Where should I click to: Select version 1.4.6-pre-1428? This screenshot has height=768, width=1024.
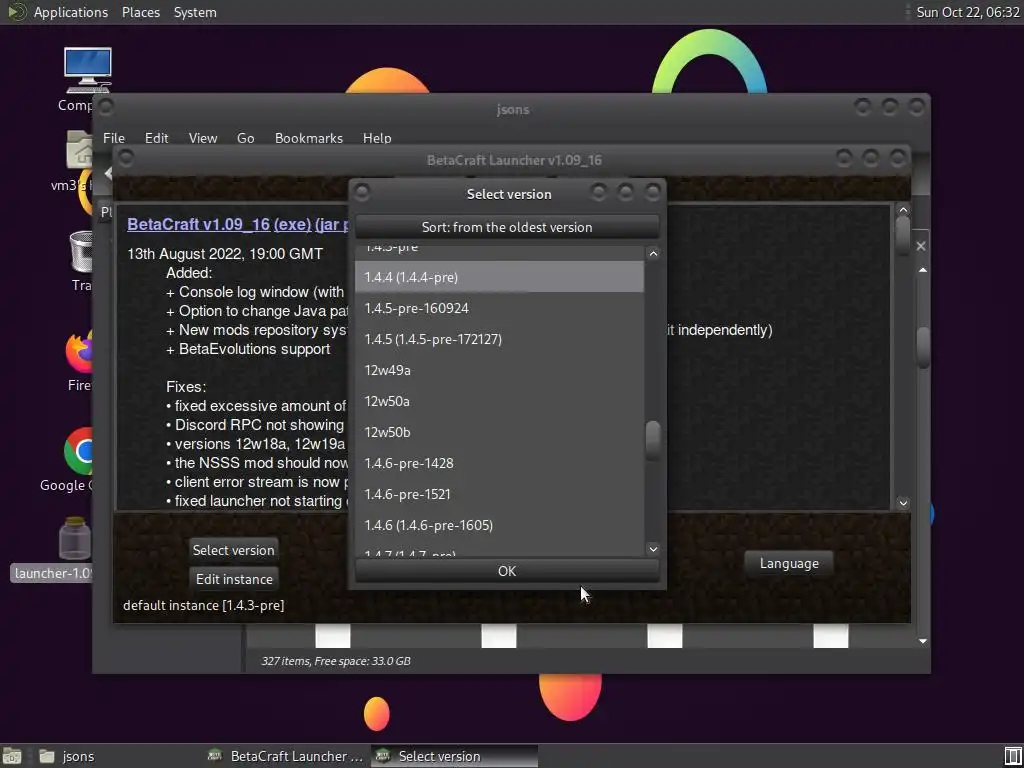tap(500, 463)
